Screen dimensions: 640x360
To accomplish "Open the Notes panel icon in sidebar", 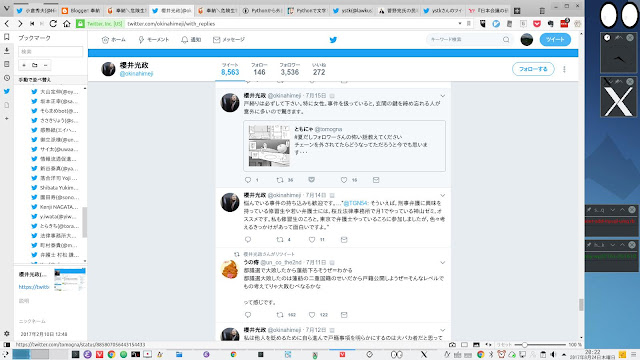I will [x=7, y=64].
